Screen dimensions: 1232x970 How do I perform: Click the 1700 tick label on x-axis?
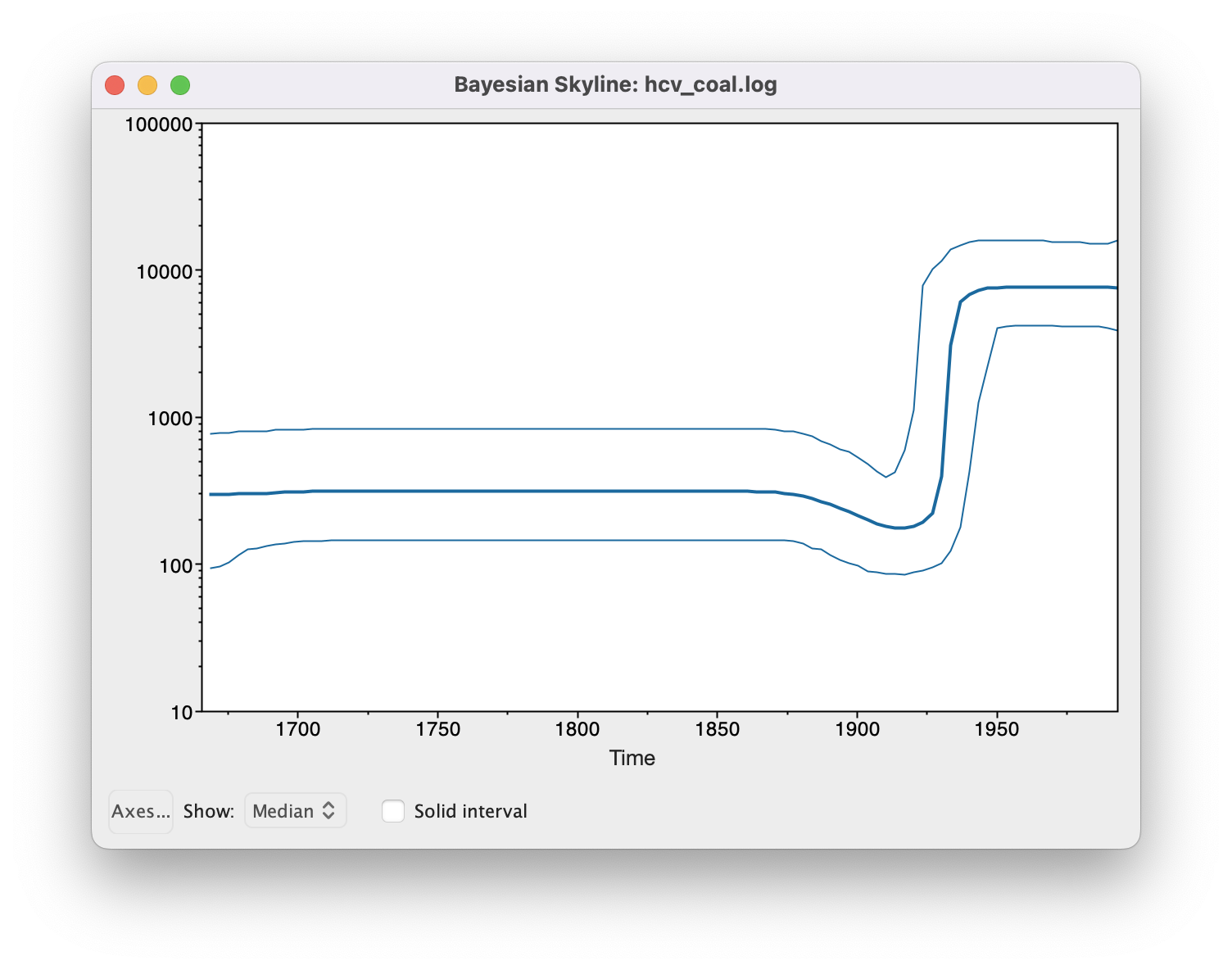tap(298, 729)
